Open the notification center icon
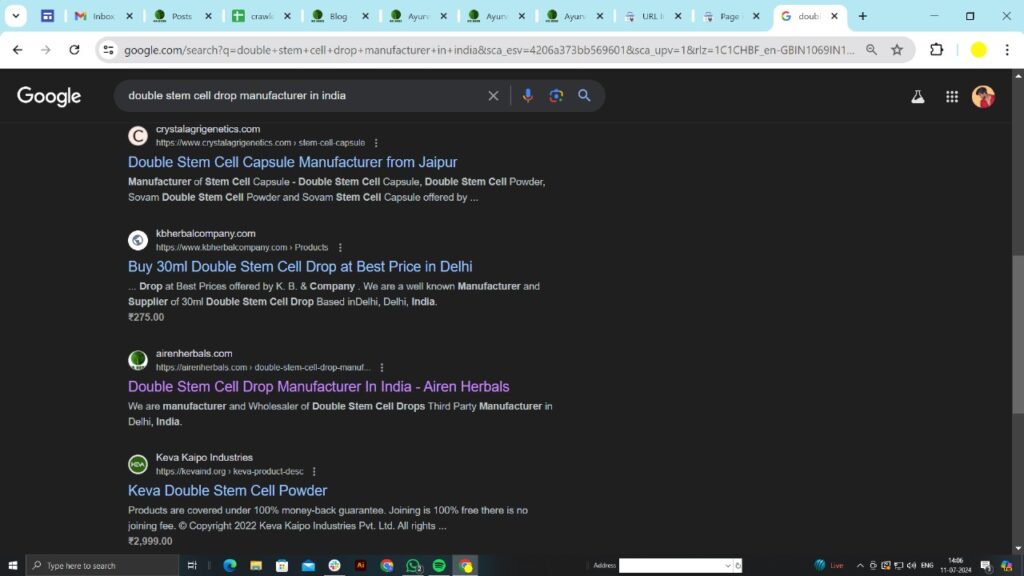The width and height of the screenshot is (1024, 576). pos(986,566)
